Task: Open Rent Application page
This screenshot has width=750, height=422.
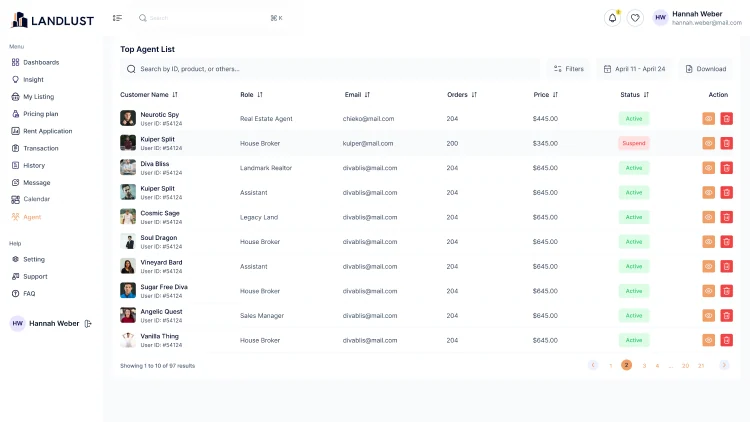Action: click(x=42, y=131)
